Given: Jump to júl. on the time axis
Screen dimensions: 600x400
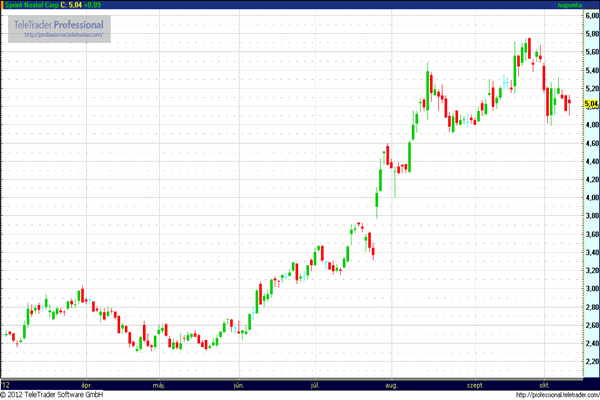Looking at the screenshot, I should click(315, 383).
